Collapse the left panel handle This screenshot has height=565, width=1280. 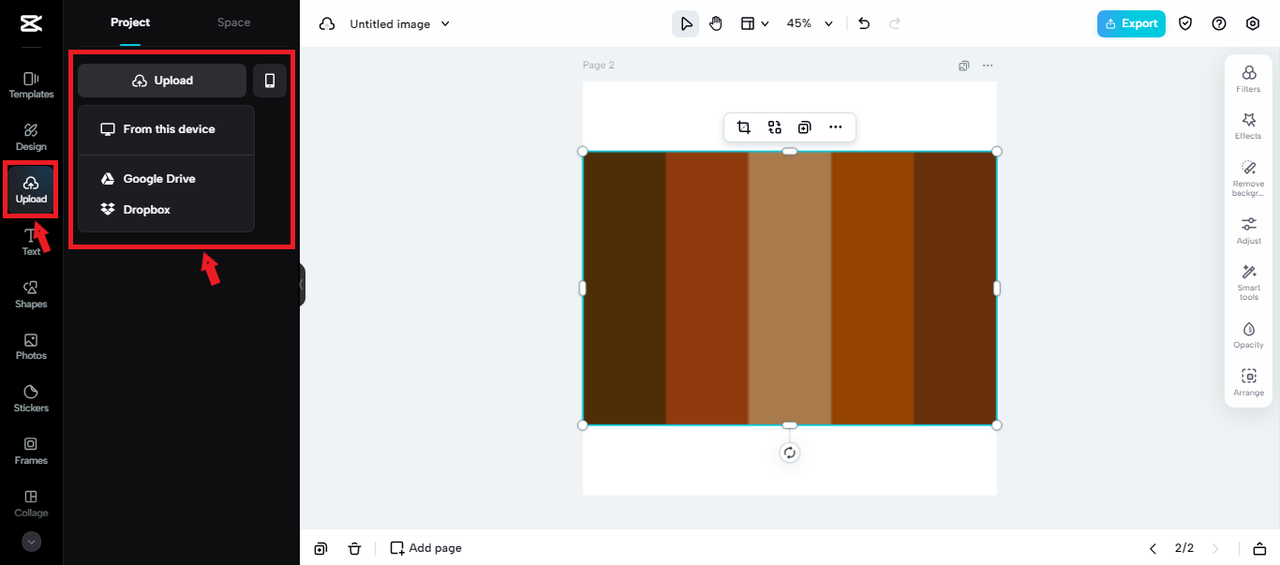click(x=301, y=285)
